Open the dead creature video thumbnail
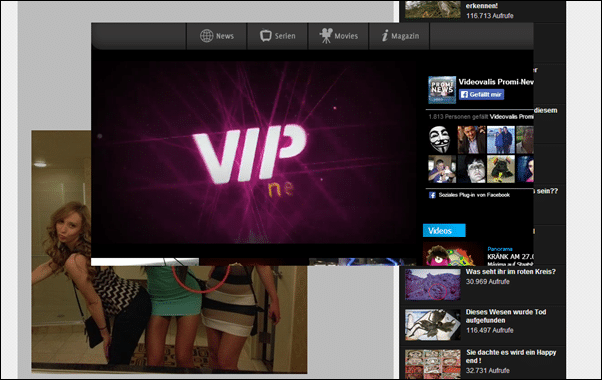The height and width of the screenshot is (380, 602). tap(433, 325)
